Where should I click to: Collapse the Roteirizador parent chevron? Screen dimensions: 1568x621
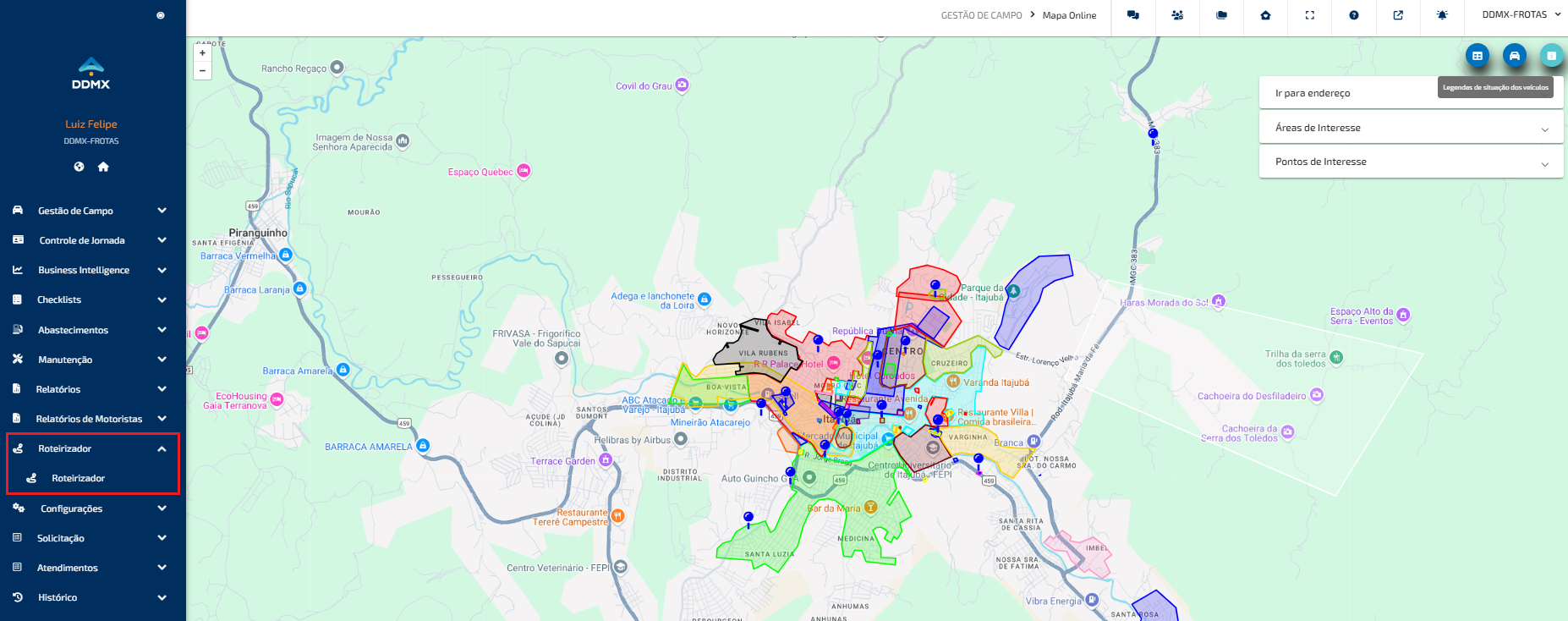click(x=162, y=448)
